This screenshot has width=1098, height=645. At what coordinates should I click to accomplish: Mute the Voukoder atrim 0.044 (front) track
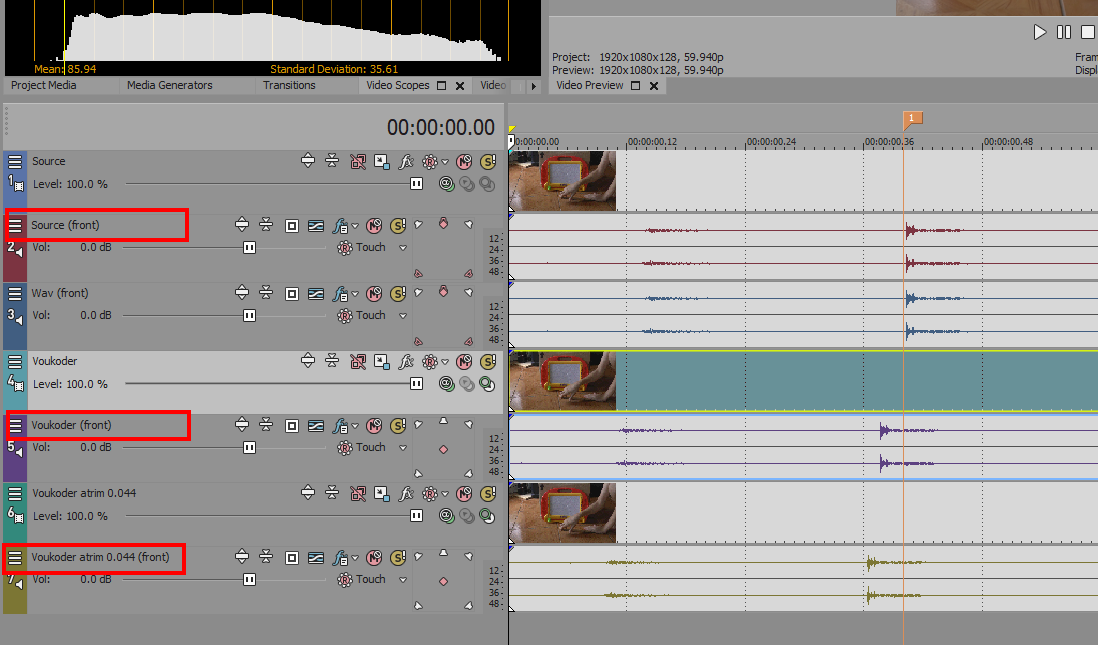(x=374, y=557)
